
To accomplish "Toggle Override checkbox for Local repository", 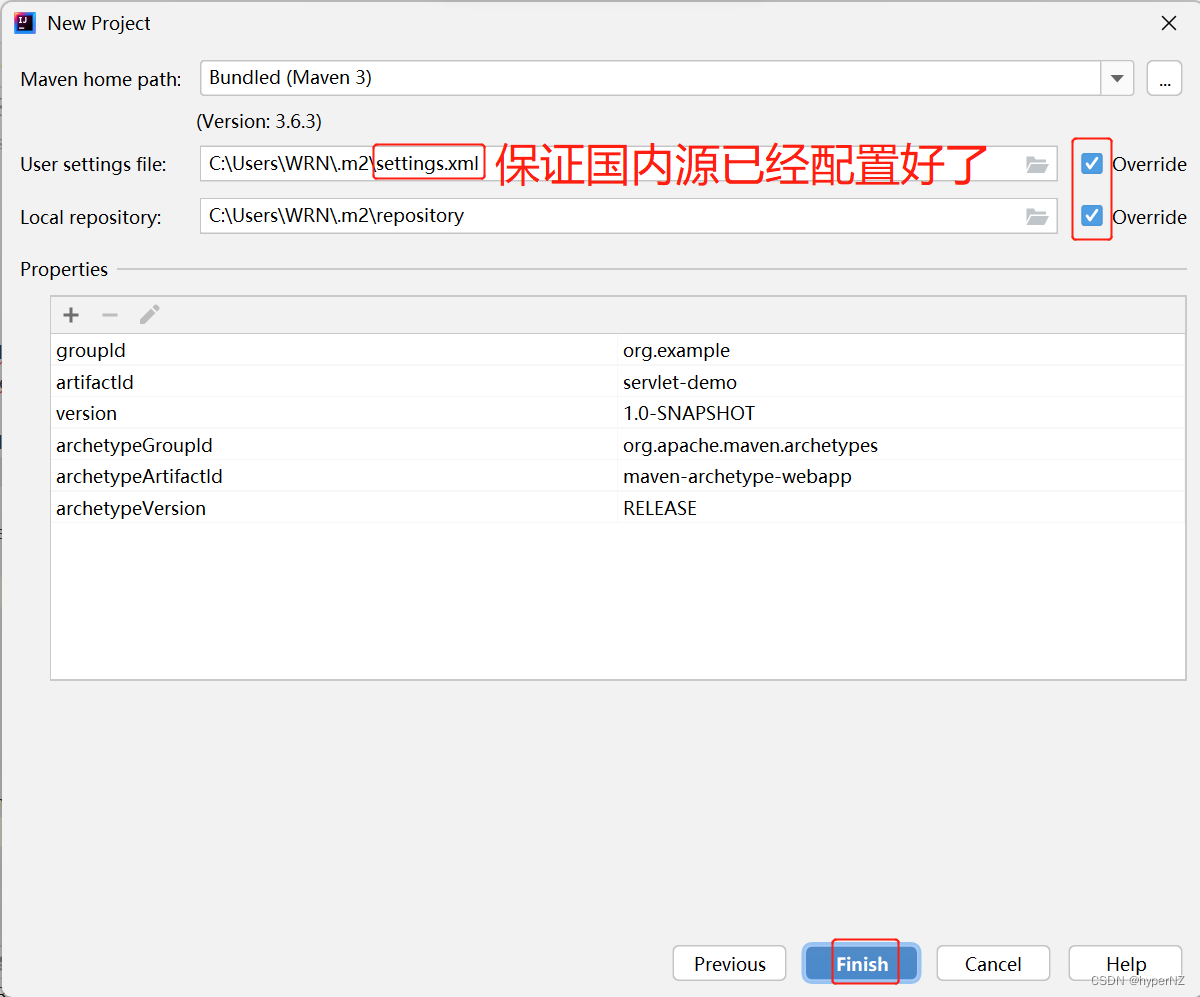I will coord(1092,216).
